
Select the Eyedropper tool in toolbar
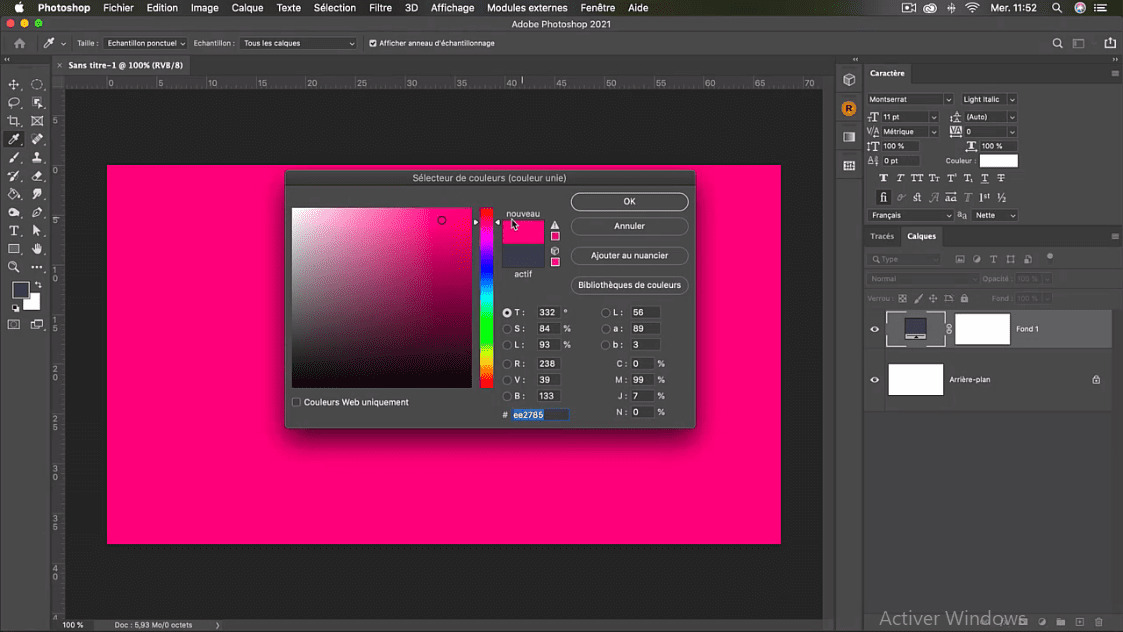[14, 139]
